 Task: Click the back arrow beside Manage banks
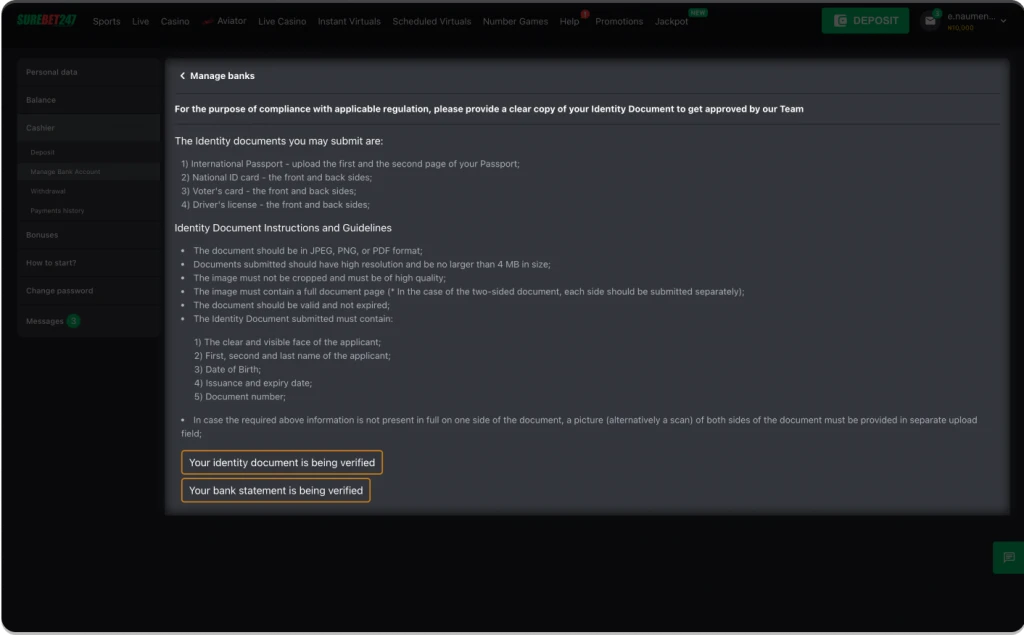tap(182, 76)
